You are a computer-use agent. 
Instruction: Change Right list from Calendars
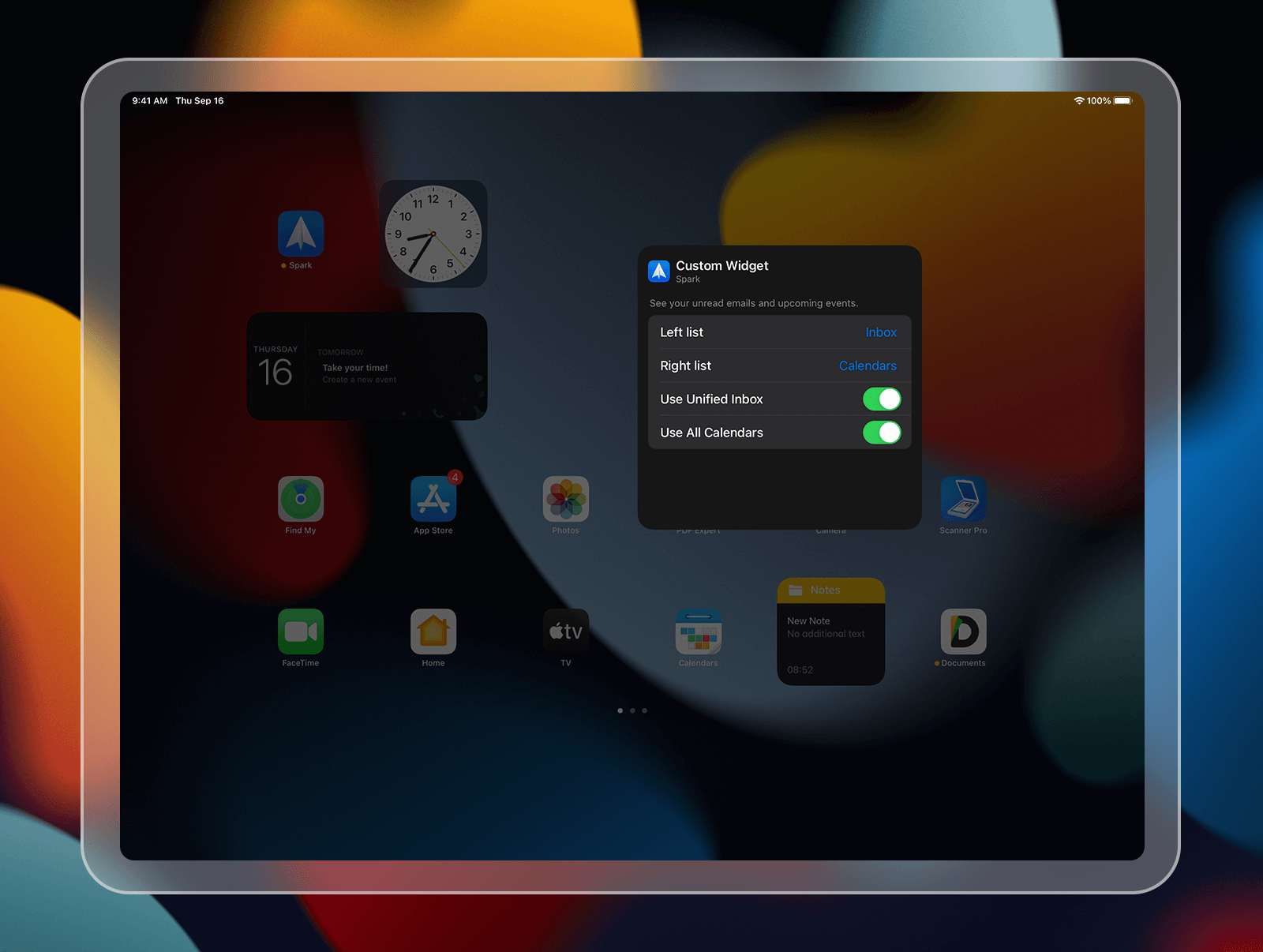(780, 365)
